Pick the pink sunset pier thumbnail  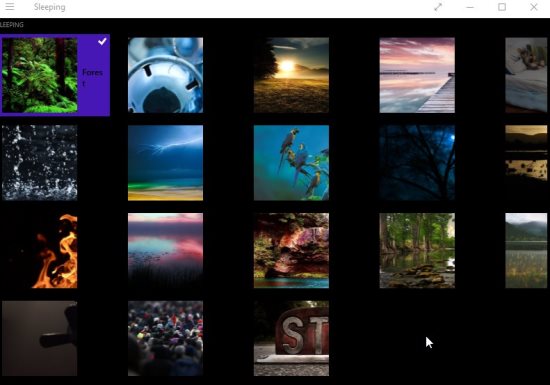pos(417,75)
